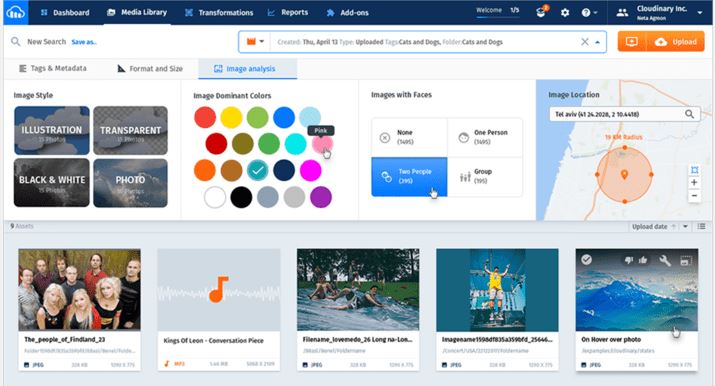Expand the Cloudinary Inc. account dropdown
The width and height of the screenshot is (715, 386).
[699, 13]
